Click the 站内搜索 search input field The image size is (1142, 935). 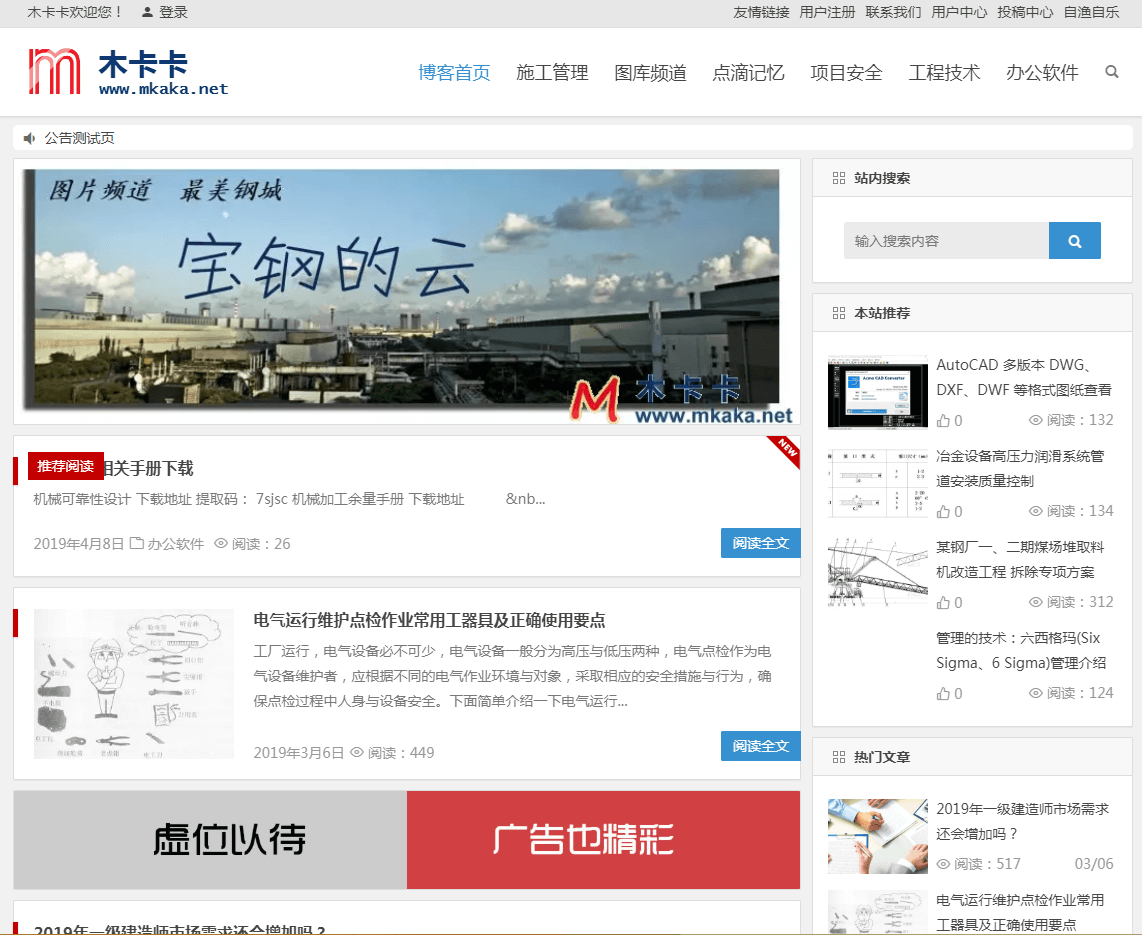pos(946,241)
